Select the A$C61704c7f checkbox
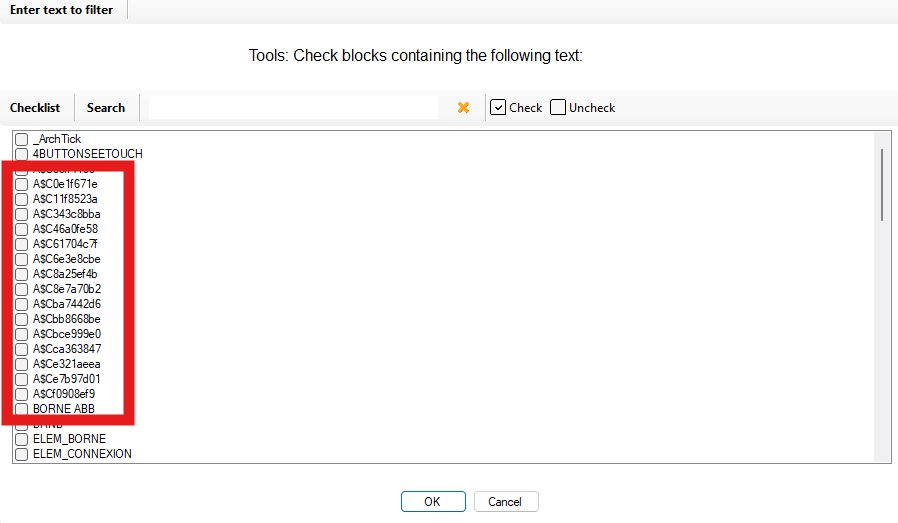The image size is (898, 523). pyautogui.click(x=21, y=244)
